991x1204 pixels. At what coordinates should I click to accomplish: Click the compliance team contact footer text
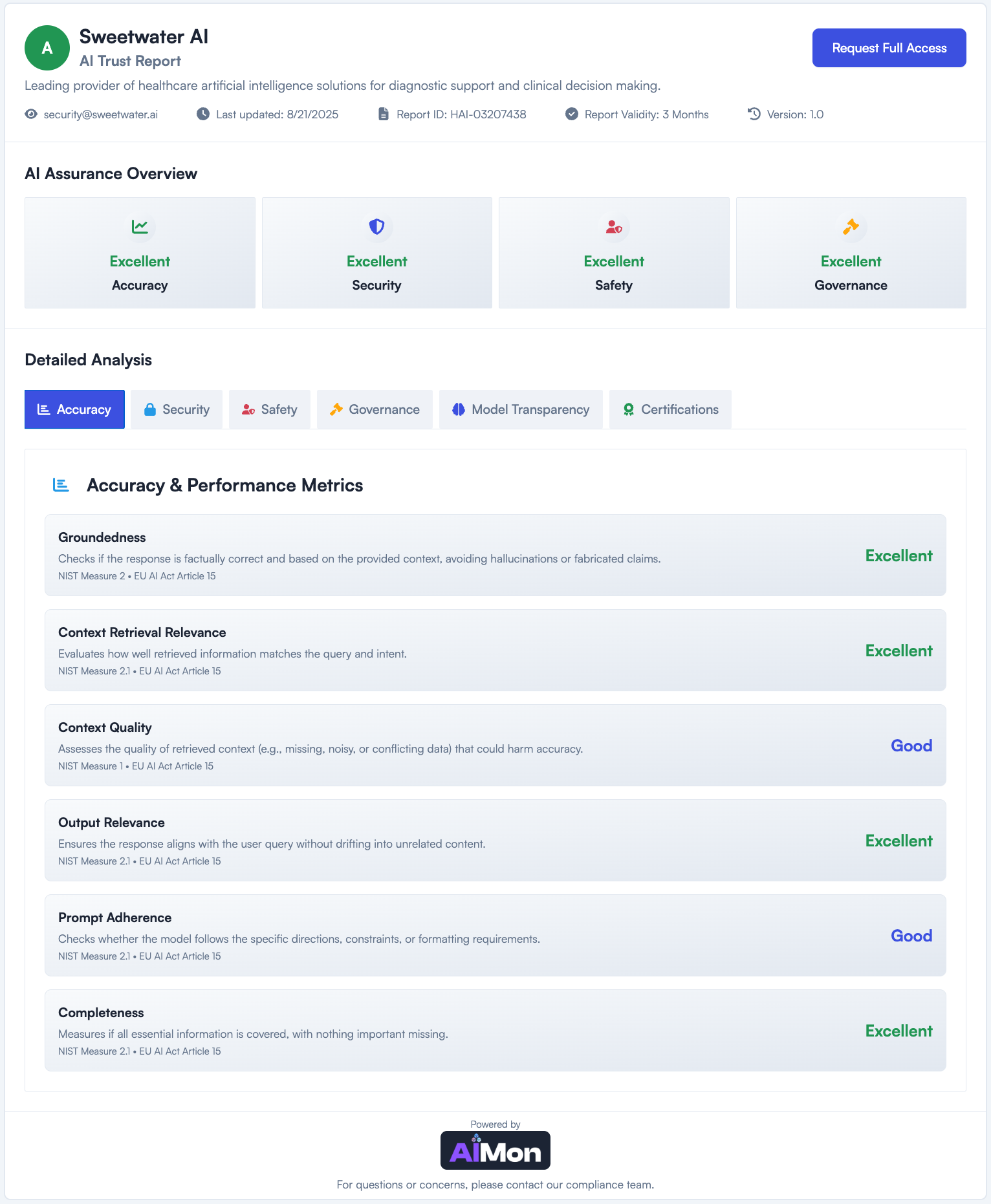(x=495, y=1185)
